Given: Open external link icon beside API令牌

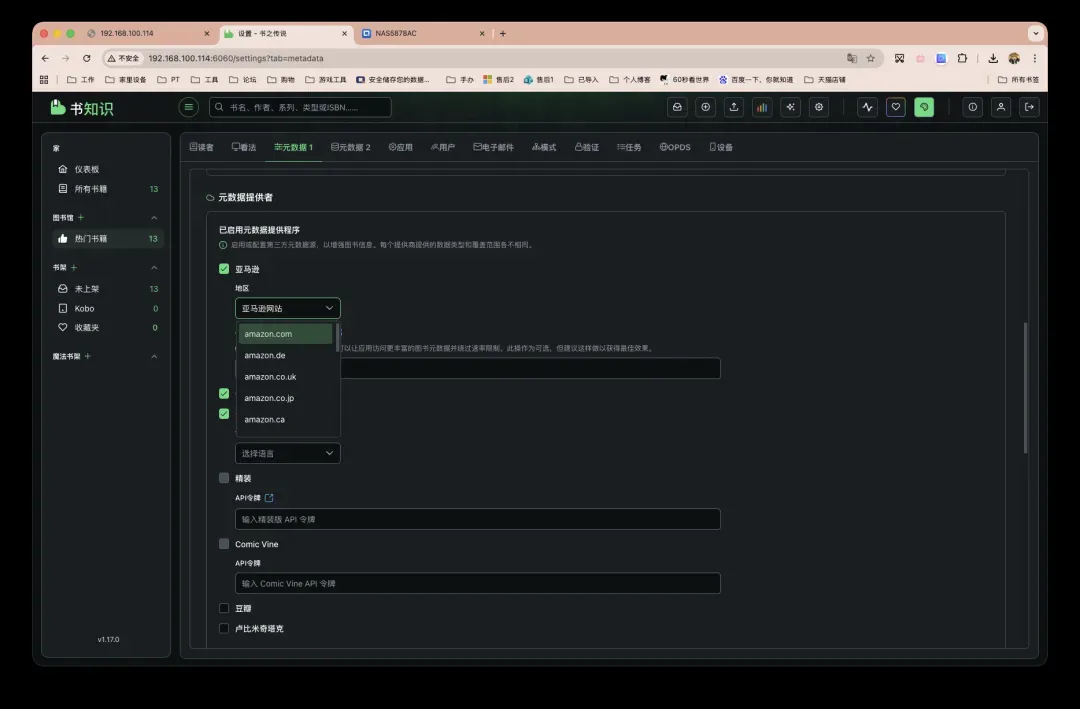Looking at the screenshot, I should [x=269, y=498].
